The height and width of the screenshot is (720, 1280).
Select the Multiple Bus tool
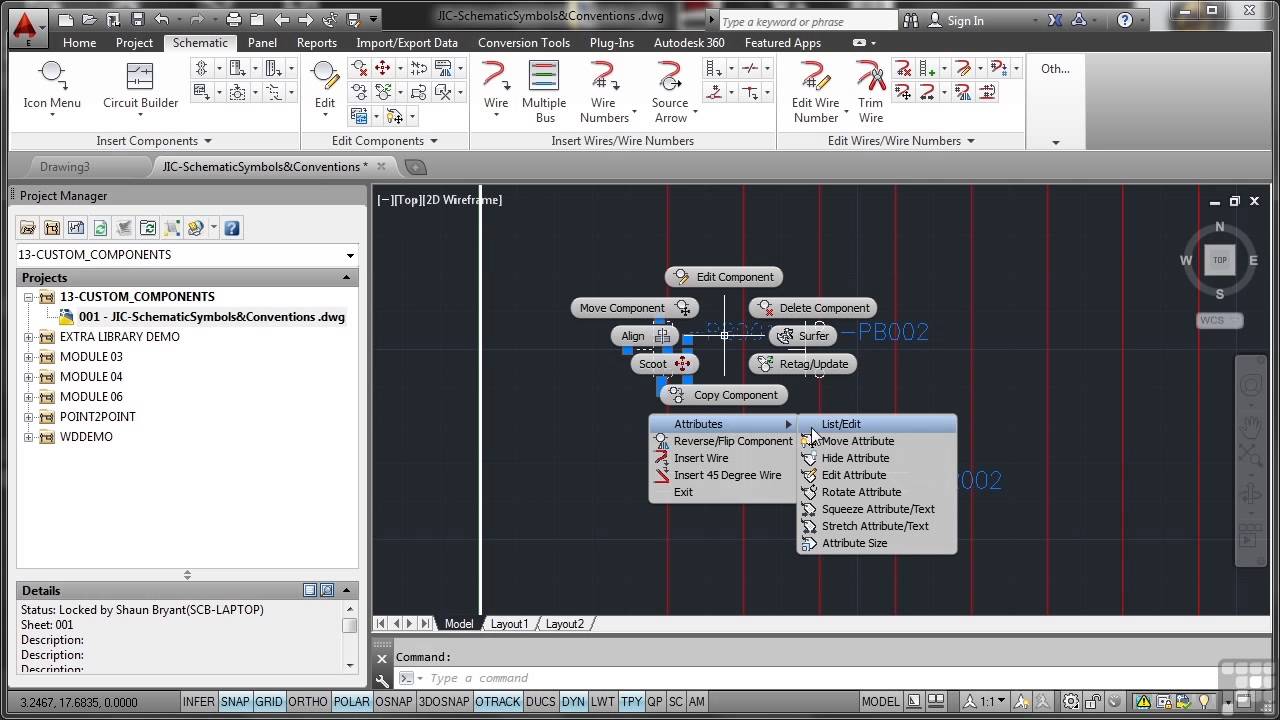(x=544, y=91)
